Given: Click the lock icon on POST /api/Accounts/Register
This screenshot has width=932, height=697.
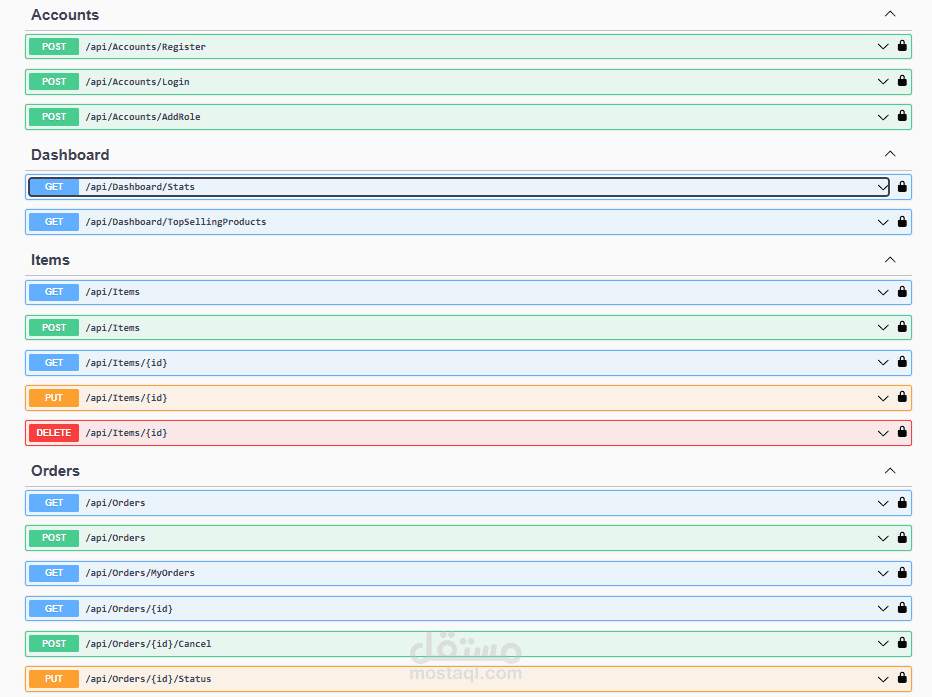Looking at the screenshot, I should (x=901, y=46).
